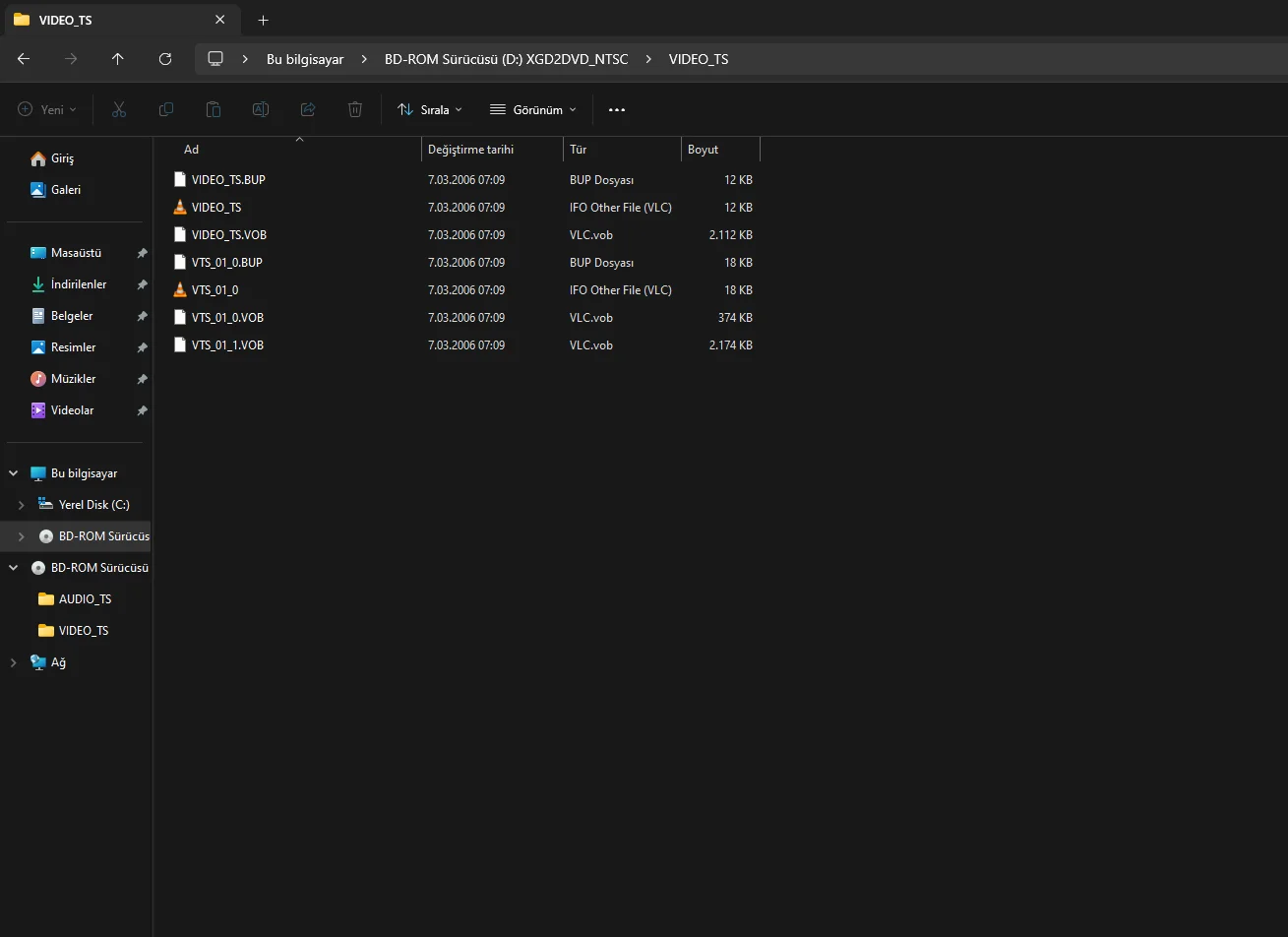Click the Delete trash can icon
This screenshot has height=937, width=1288.
coord(355,110)
